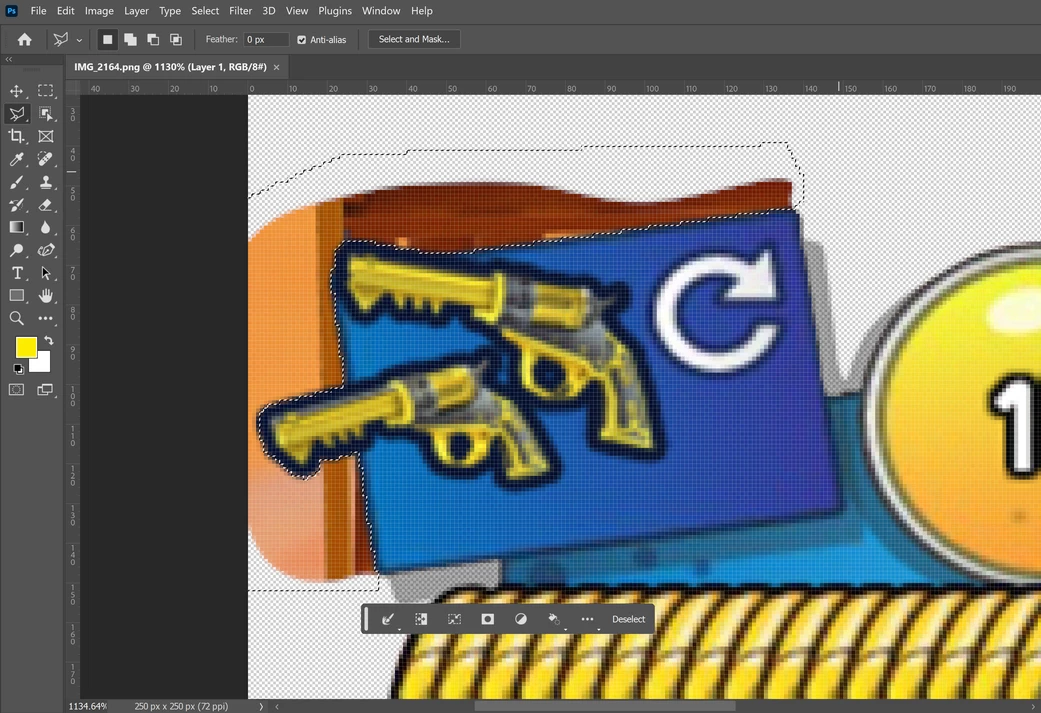
Task: Click Fill selection in contextual task bar
Action: point(554,619)
